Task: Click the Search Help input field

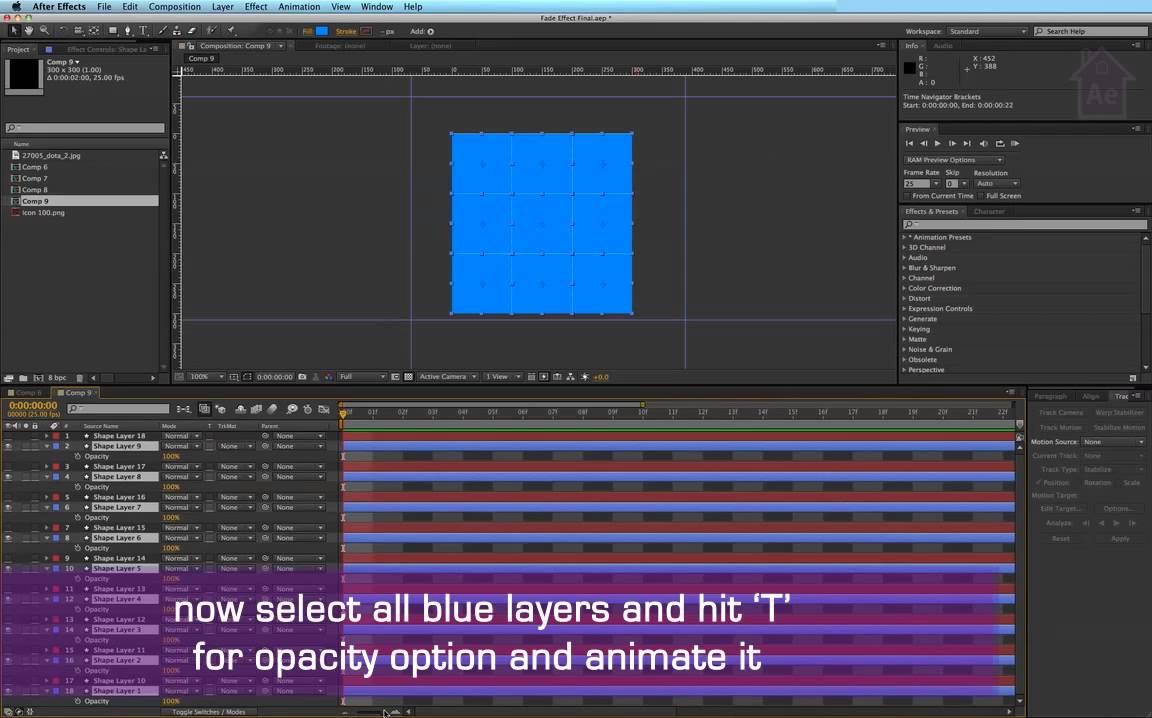Action: point(1091,32)
